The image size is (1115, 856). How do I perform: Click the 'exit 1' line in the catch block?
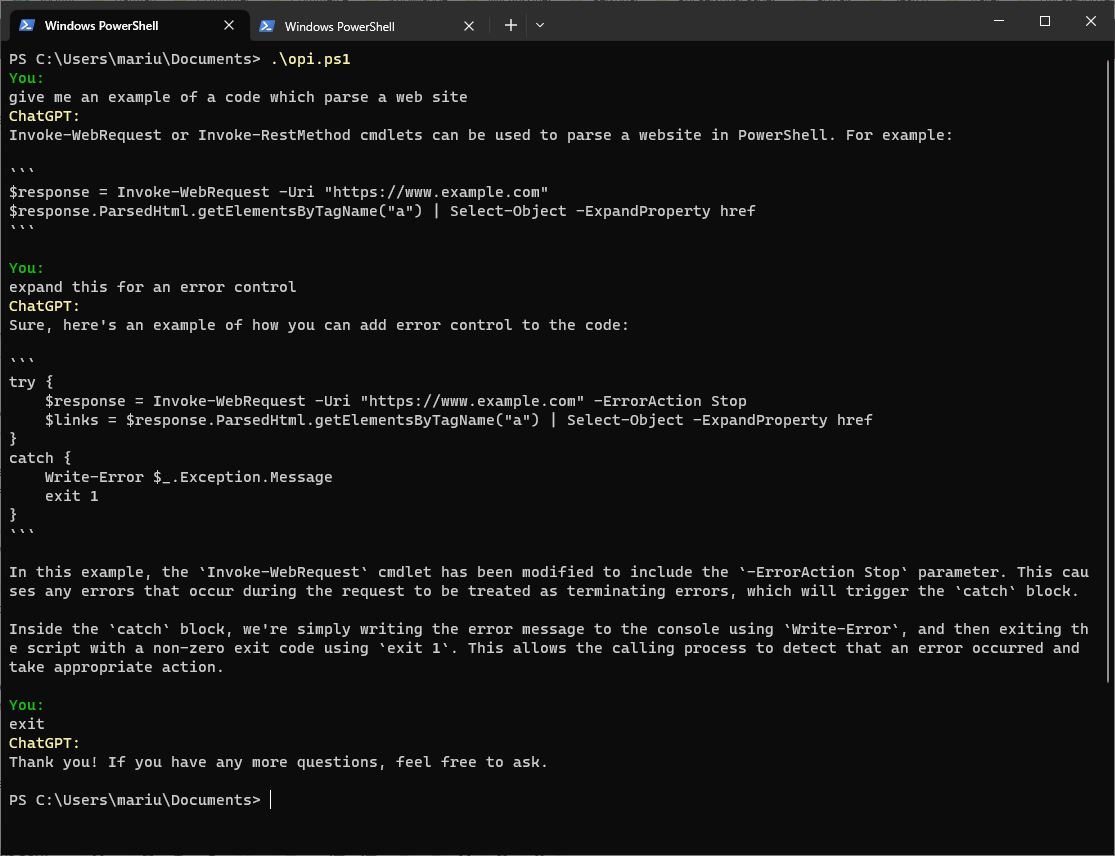coord(71,496)
